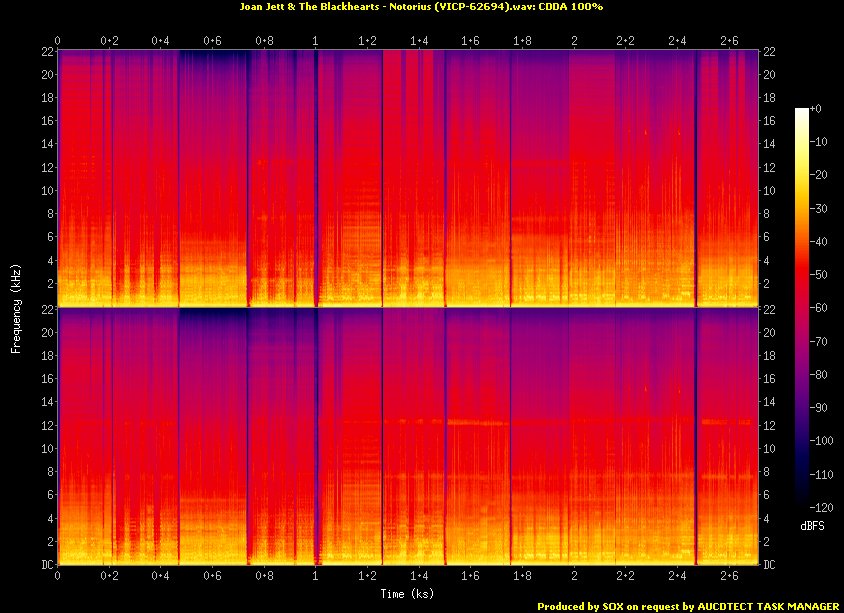Screen dimensions: 844x613
Task: Click the 'DC' label at bottom-left axis
Action: (45, 565)
